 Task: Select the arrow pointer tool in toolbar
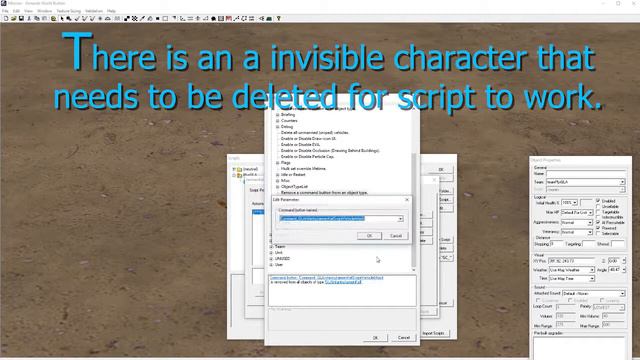[x=62, y=18]
